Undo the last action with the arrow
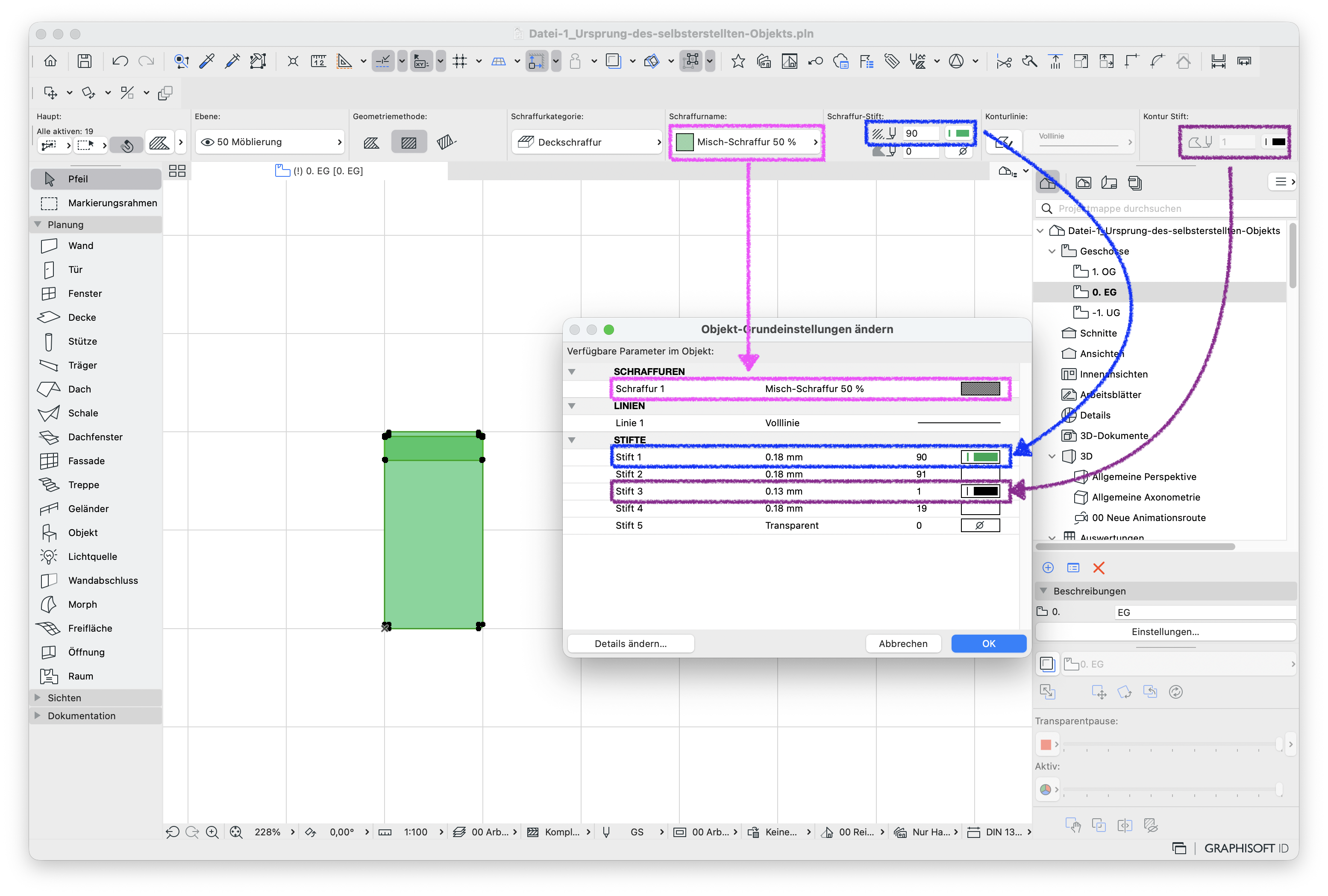Screen dimensions: 1328x896 pyautogui.click(x=120, y=61)
